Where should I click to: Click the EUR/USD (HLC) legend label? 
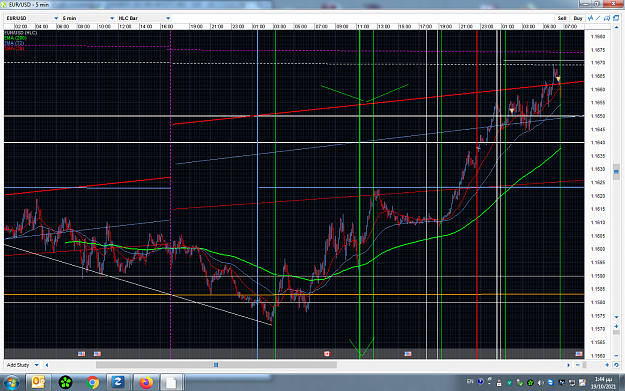20,33
